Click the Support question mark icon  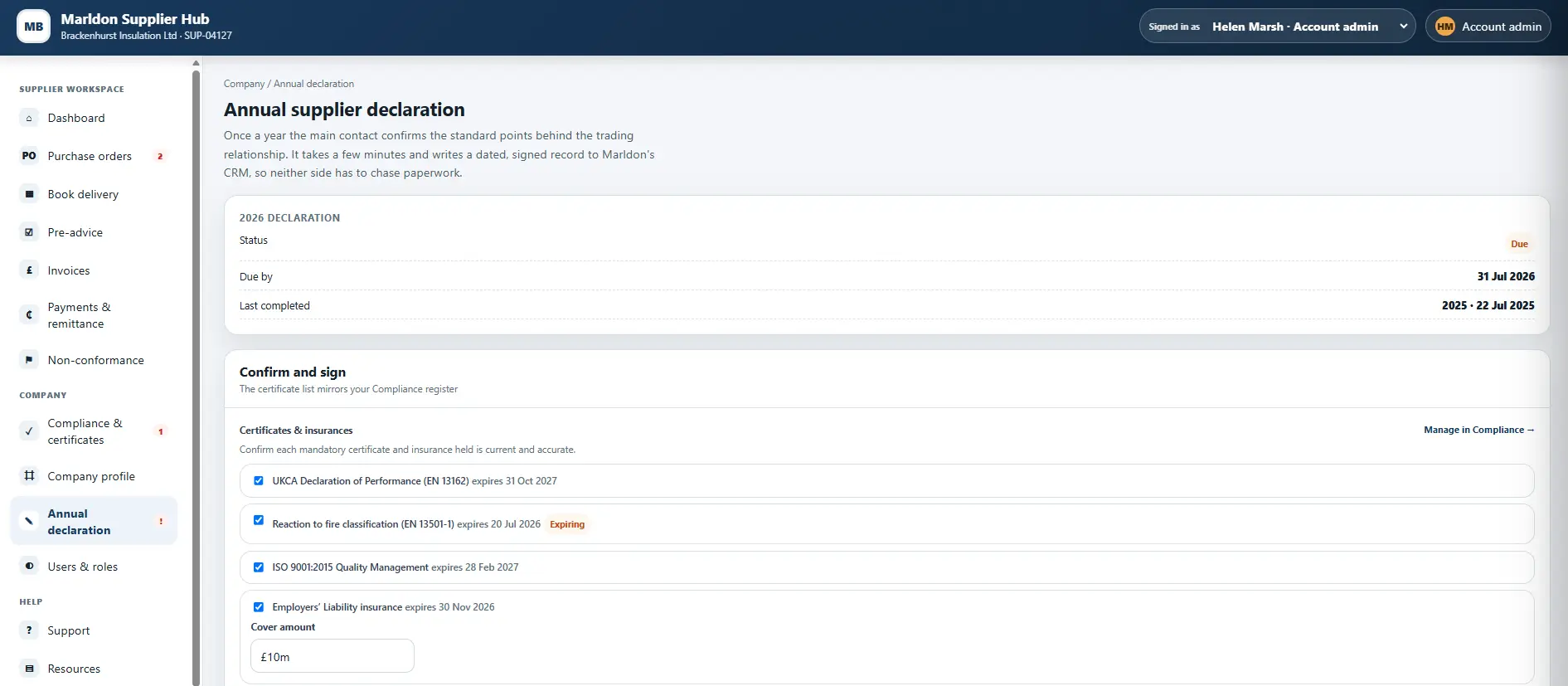29,630
